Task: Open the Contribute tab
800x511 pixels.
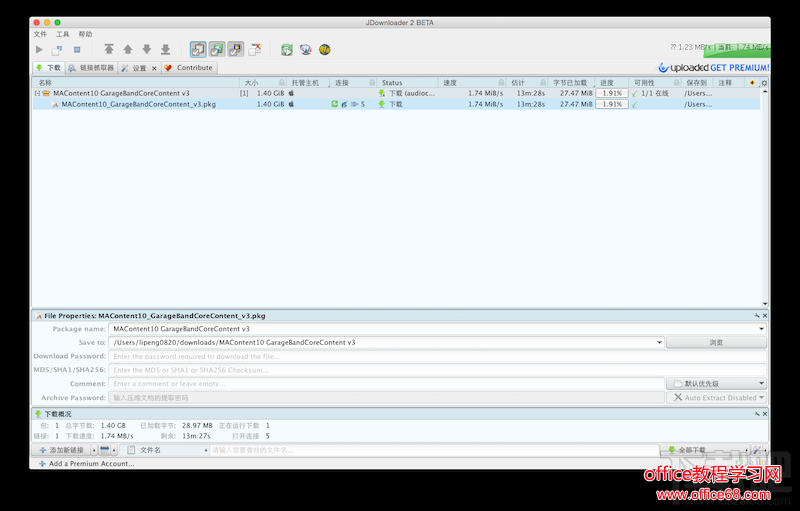Action: coord(189,68)
